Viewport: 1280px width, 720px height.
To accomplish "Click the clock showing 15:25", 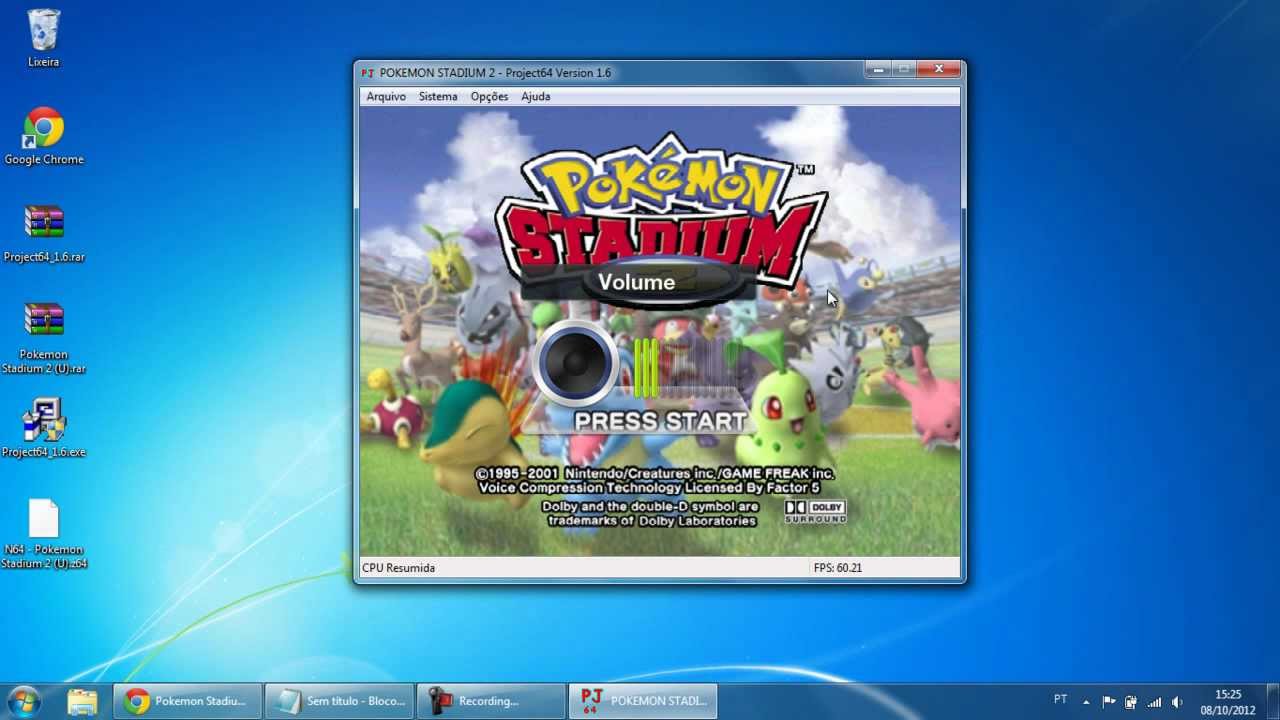I will click(1228, 702).
